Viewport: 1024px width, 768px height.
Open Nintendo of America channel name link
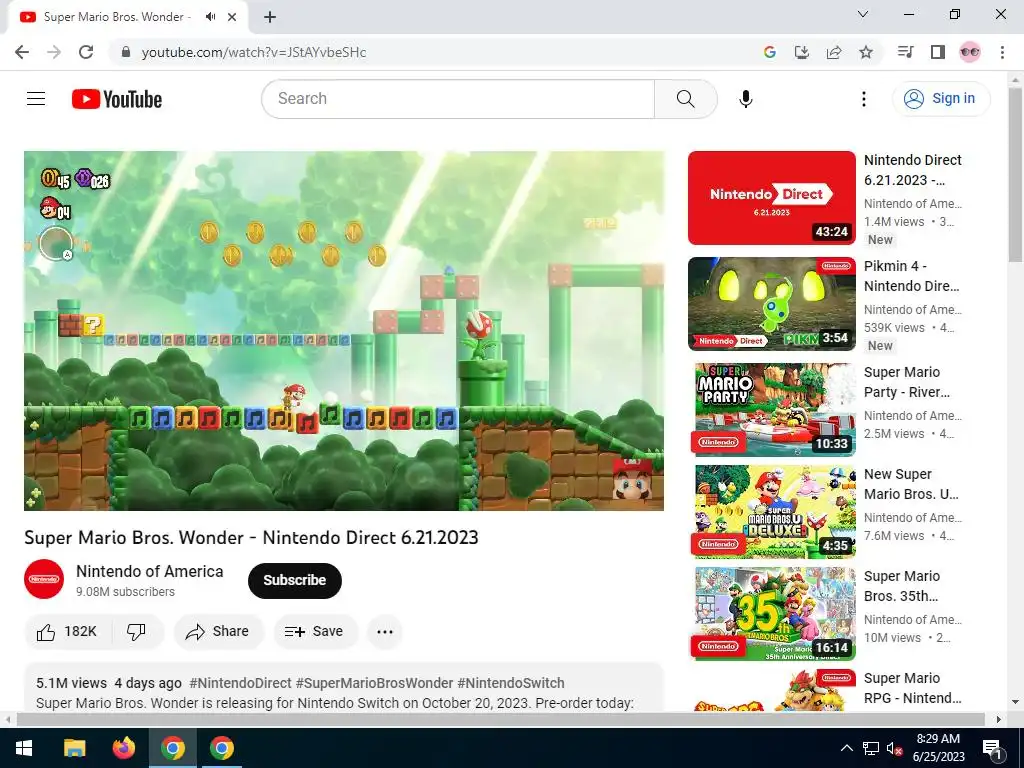pos(150,571)
